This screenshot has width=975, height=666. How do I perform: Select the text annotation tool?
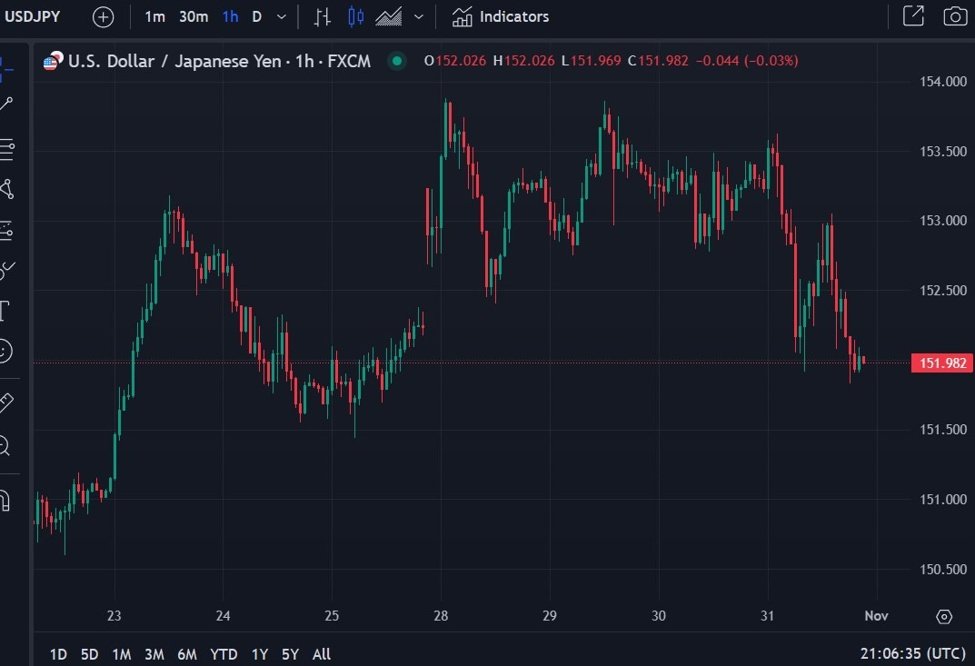click(5, 311)
